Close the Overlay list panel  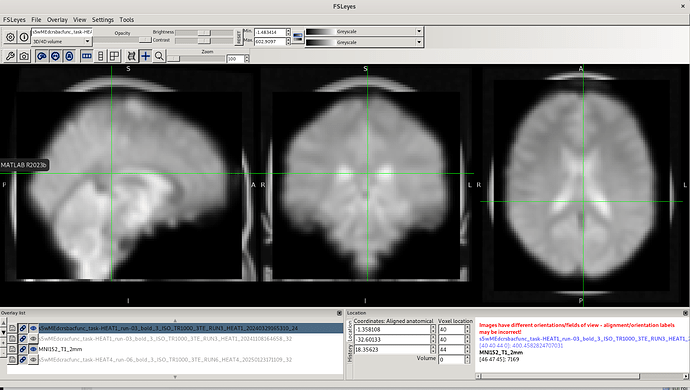tap(339, 313)
